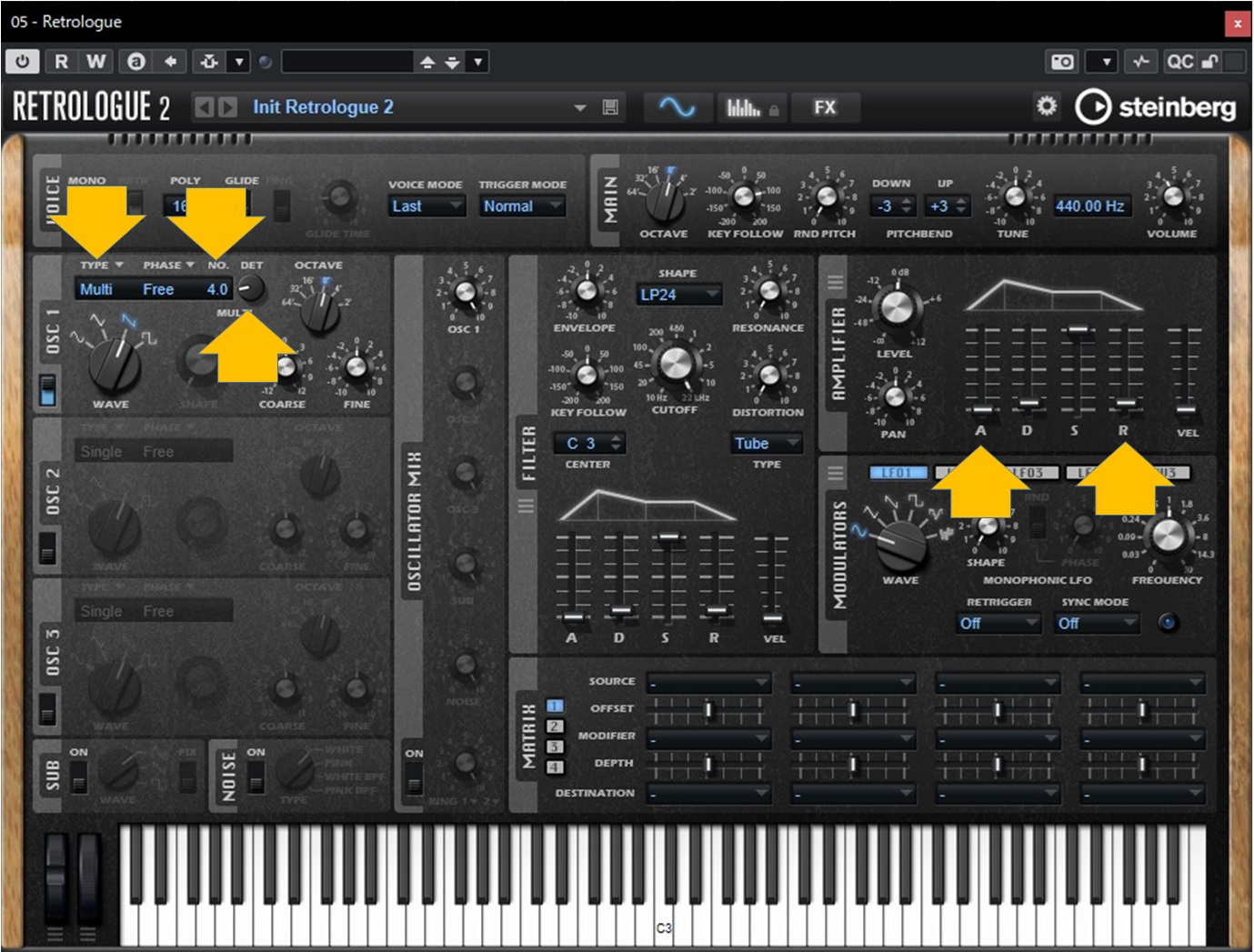Toggle OSC 2 on switch

[x=47, y=548]
